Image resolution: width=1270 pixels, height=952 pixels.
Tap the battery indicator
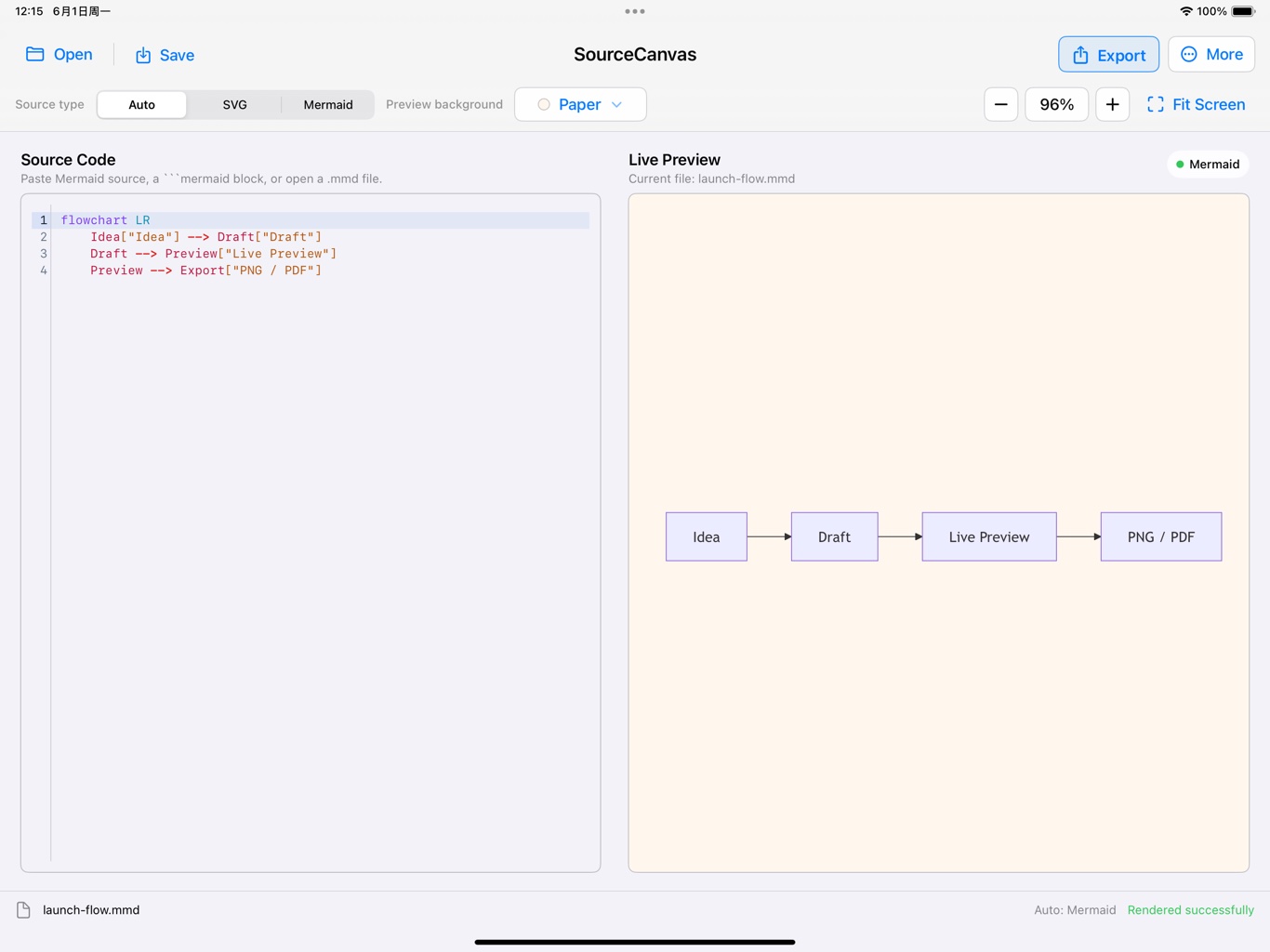[x=1243, y=11]
